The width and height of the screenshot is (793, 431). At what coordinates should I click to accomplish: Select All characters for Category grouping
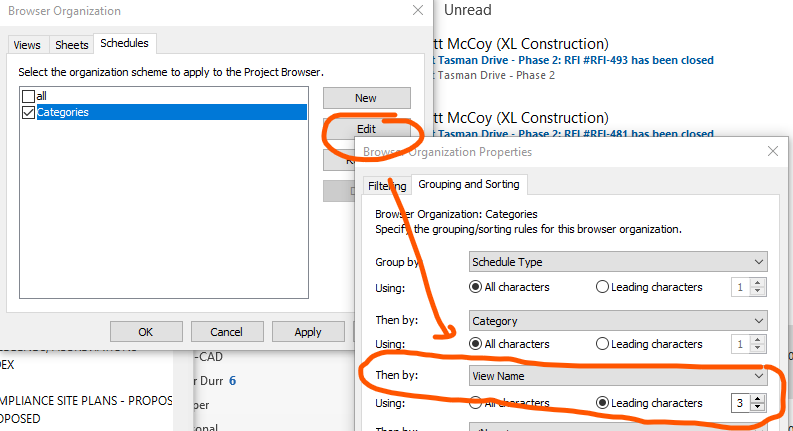tap(475, 344)
